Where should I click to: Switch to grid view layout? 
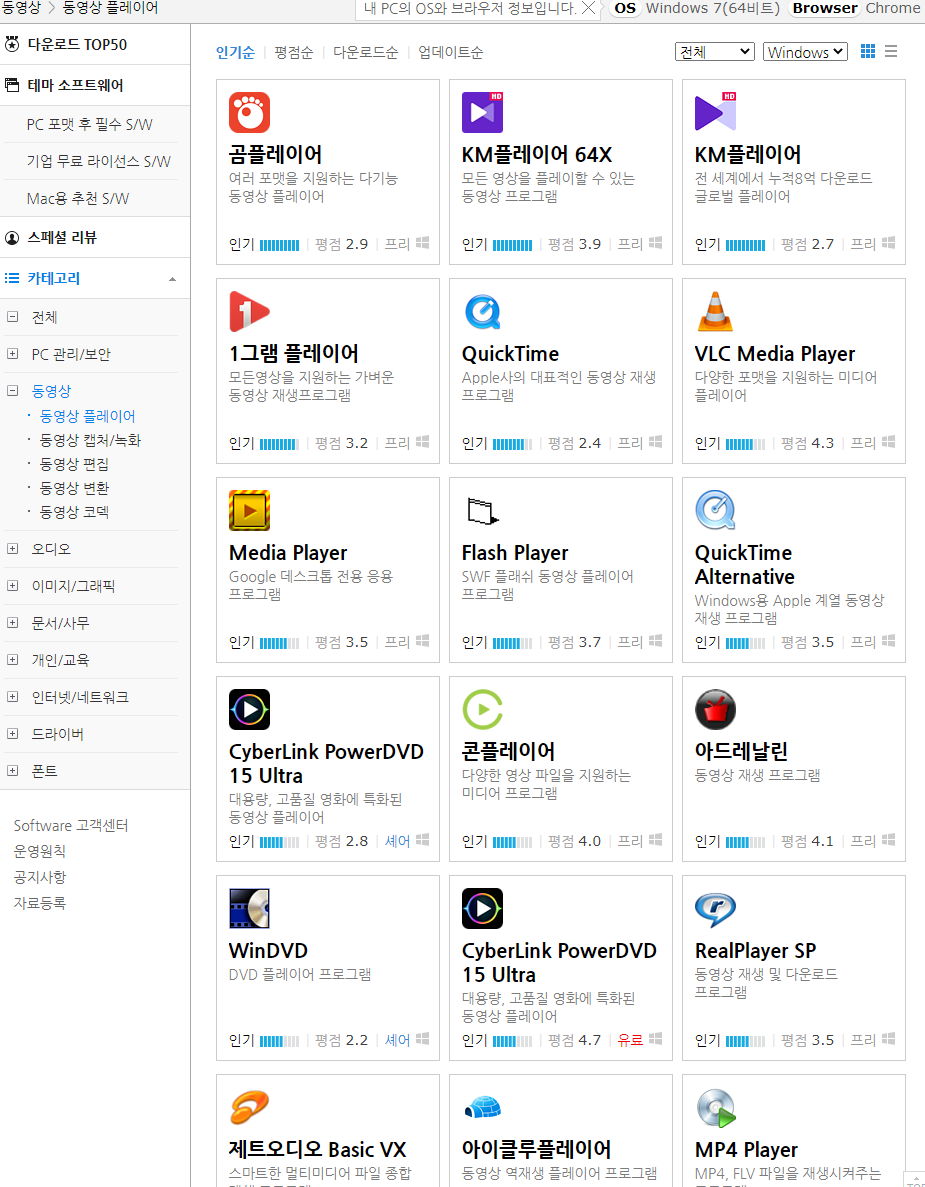[868, 51]
